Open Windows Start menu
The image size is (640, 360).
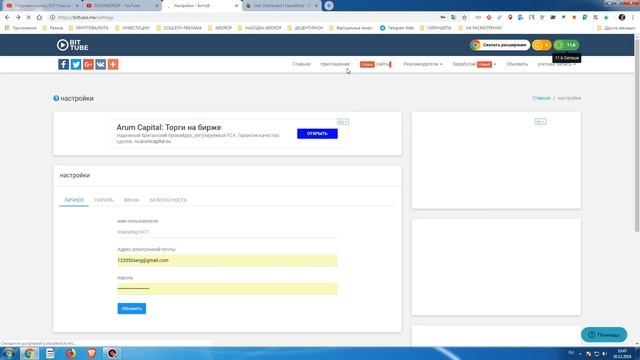click(x=8, y=353)
